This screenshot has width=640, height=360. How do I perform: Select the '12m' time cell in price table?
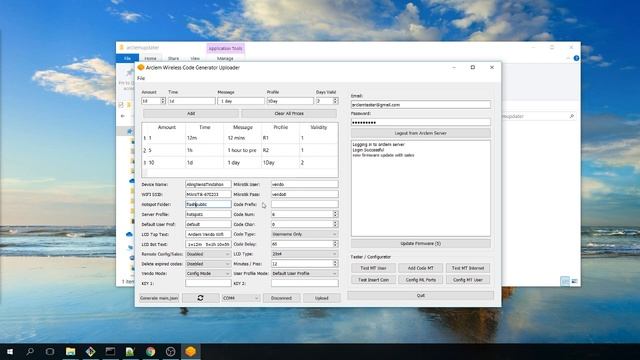[204, 138]
